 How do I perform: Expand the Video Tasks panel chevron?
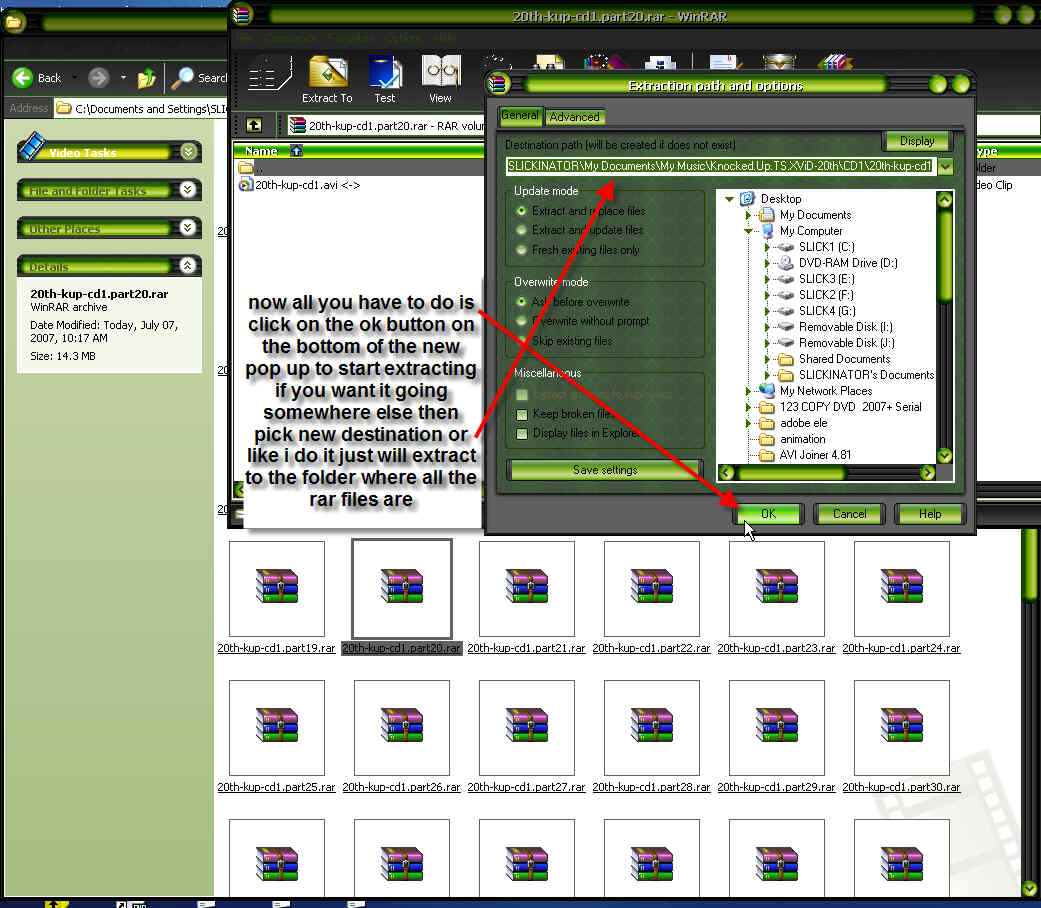click(x=189, y=152)
